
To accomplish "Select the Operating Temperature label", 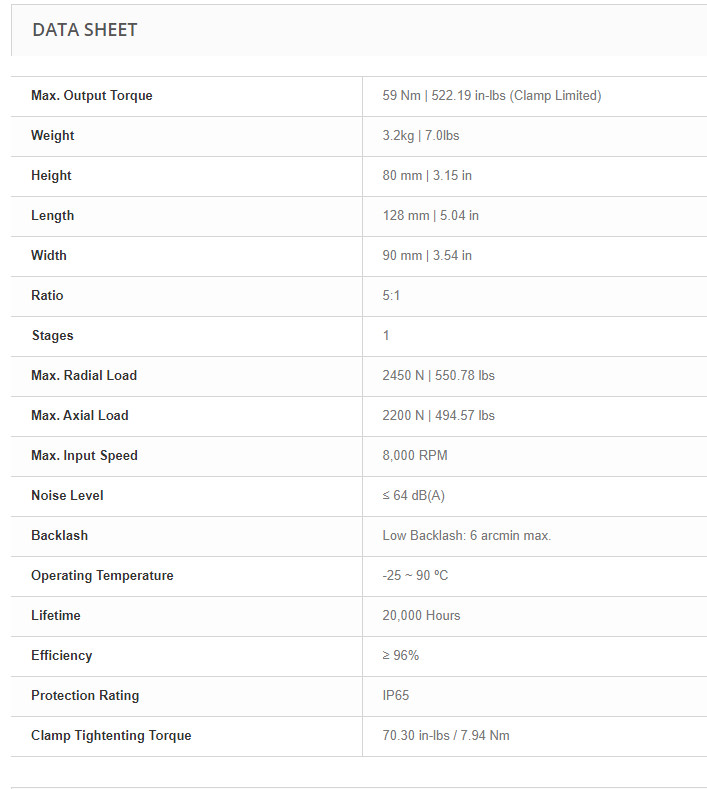I will (x=102, y=575).
